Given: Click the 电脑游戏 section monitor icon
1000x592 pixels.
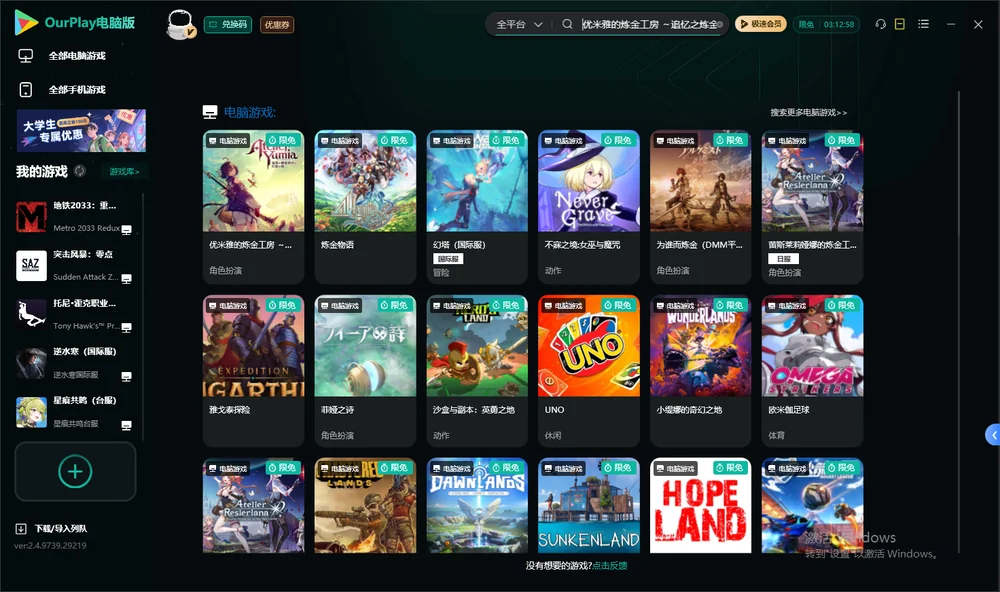Looking at the screenshot, I should tap(210, 112).
